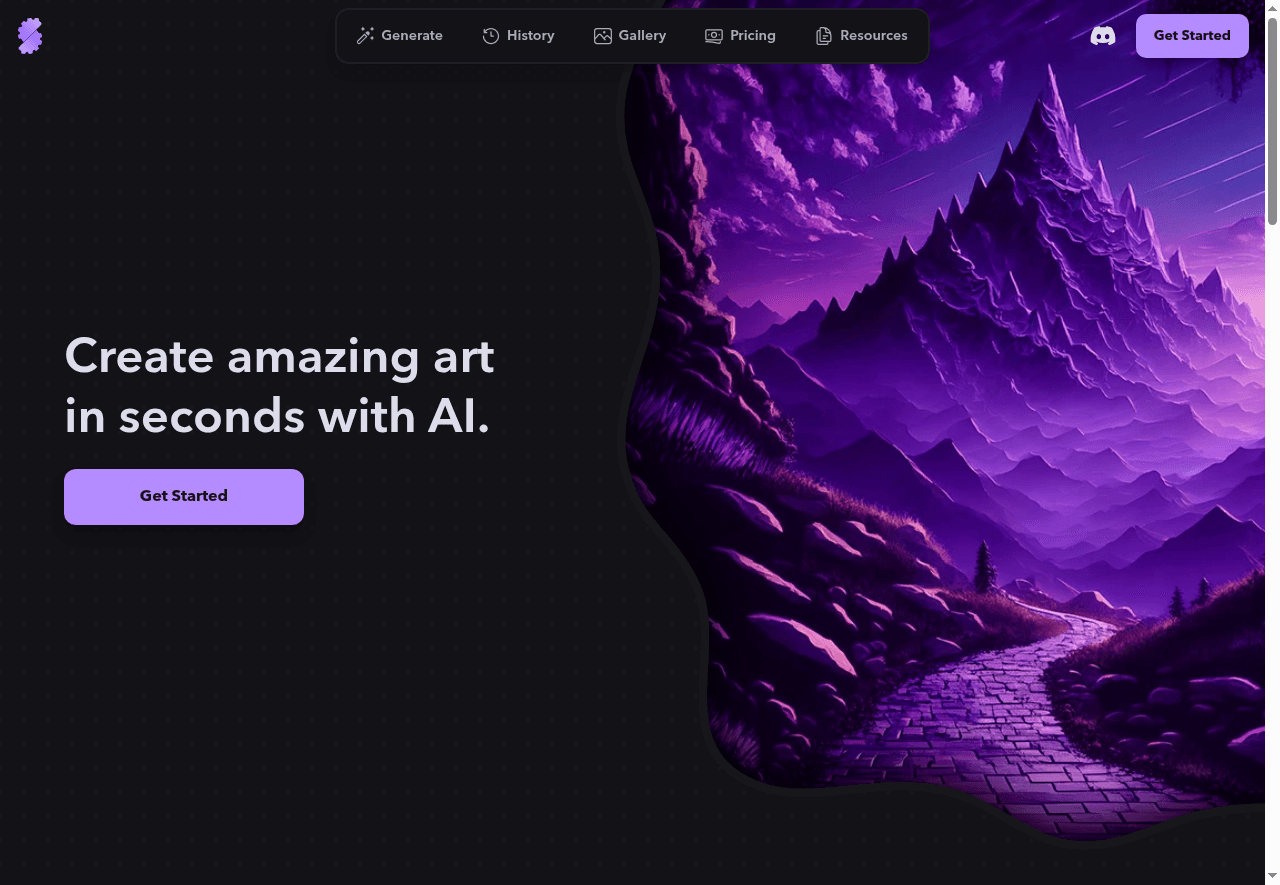Click the magic wand Generate icon
The height and width of the screenshot is (885, 1280).
coord(365,36)
